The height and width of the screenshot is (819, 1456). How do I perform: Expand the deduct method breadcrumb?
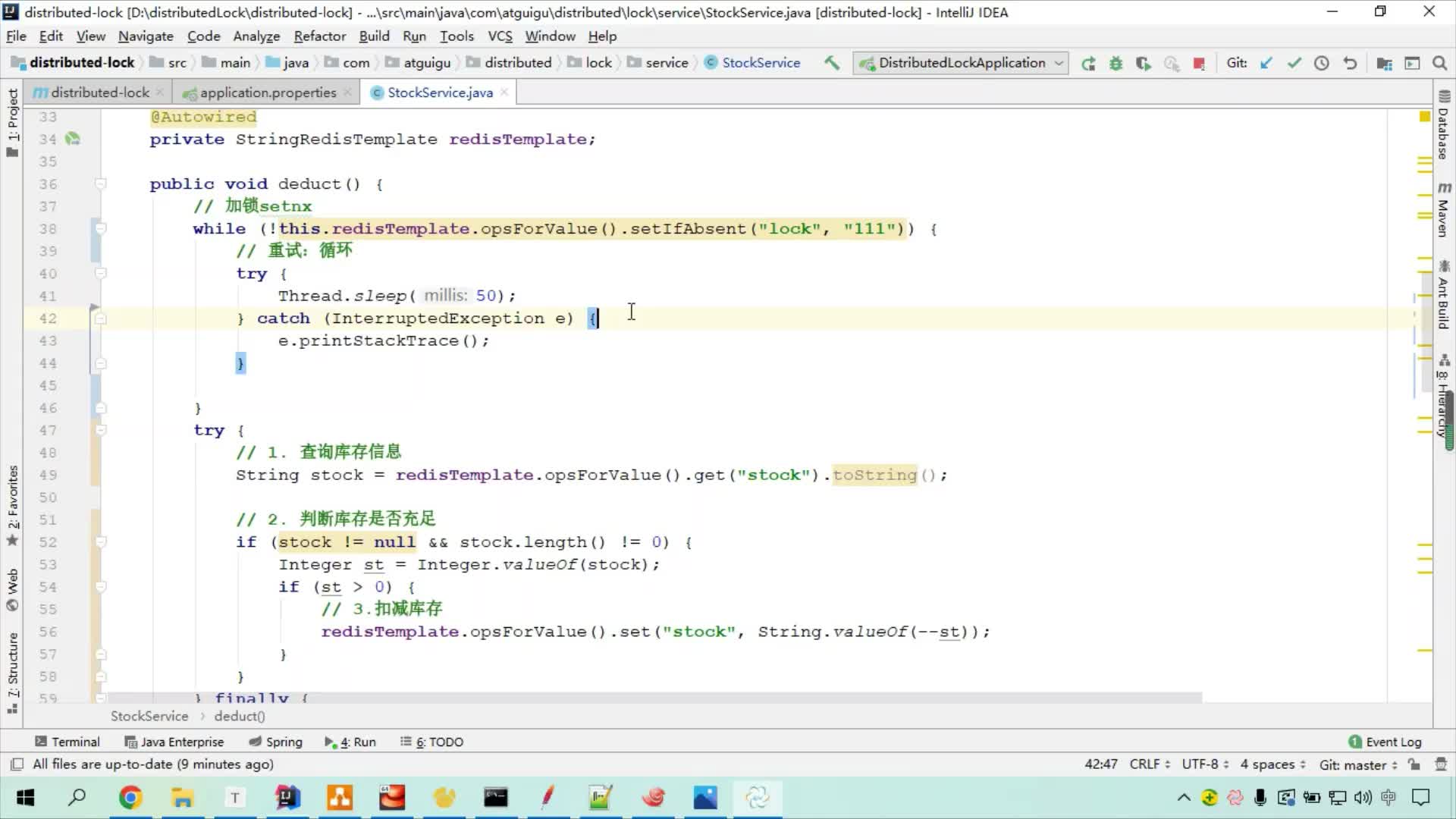point(239,716)
